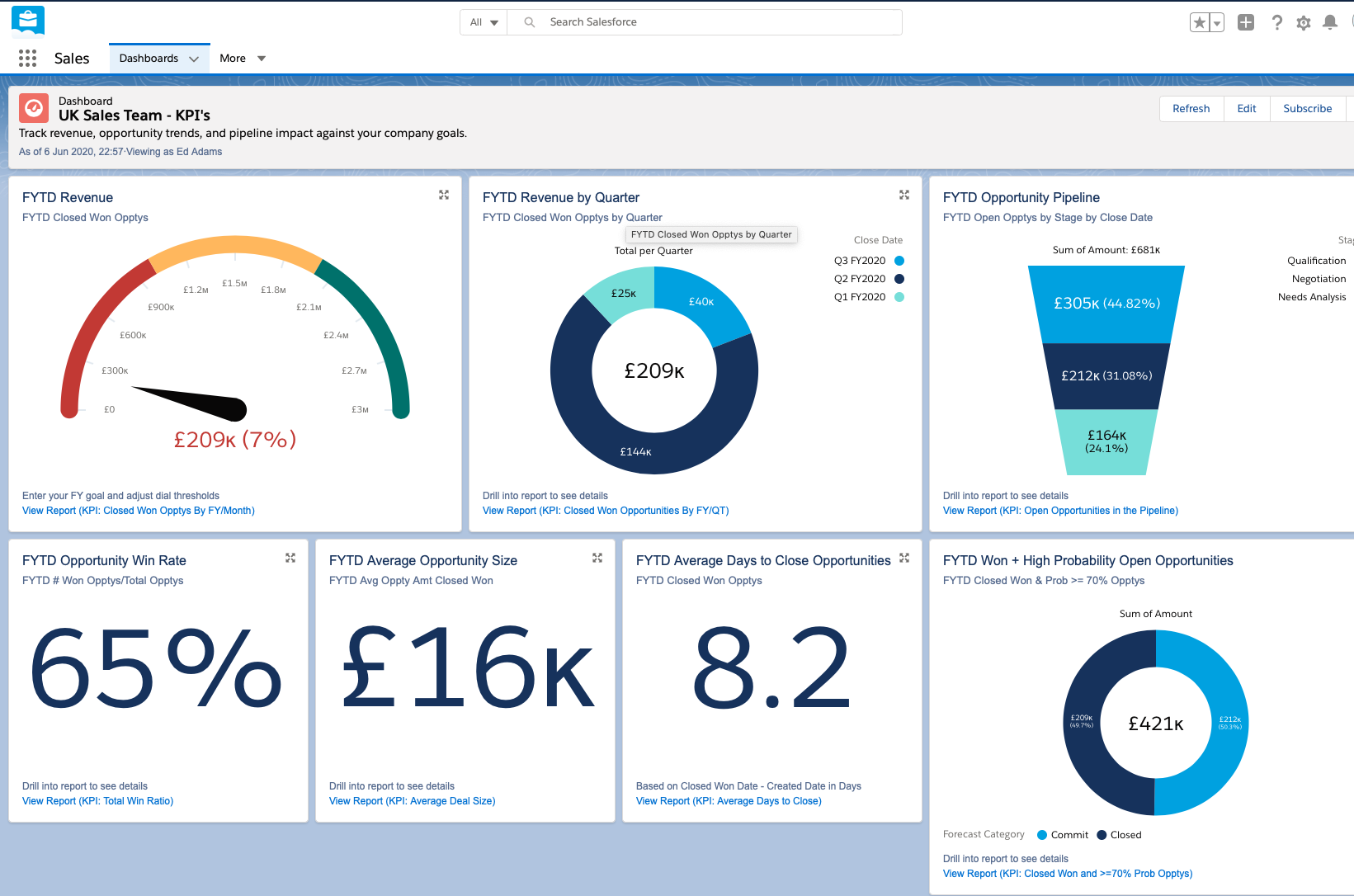Expand the FYTD Revenue gauge widget

444,195
